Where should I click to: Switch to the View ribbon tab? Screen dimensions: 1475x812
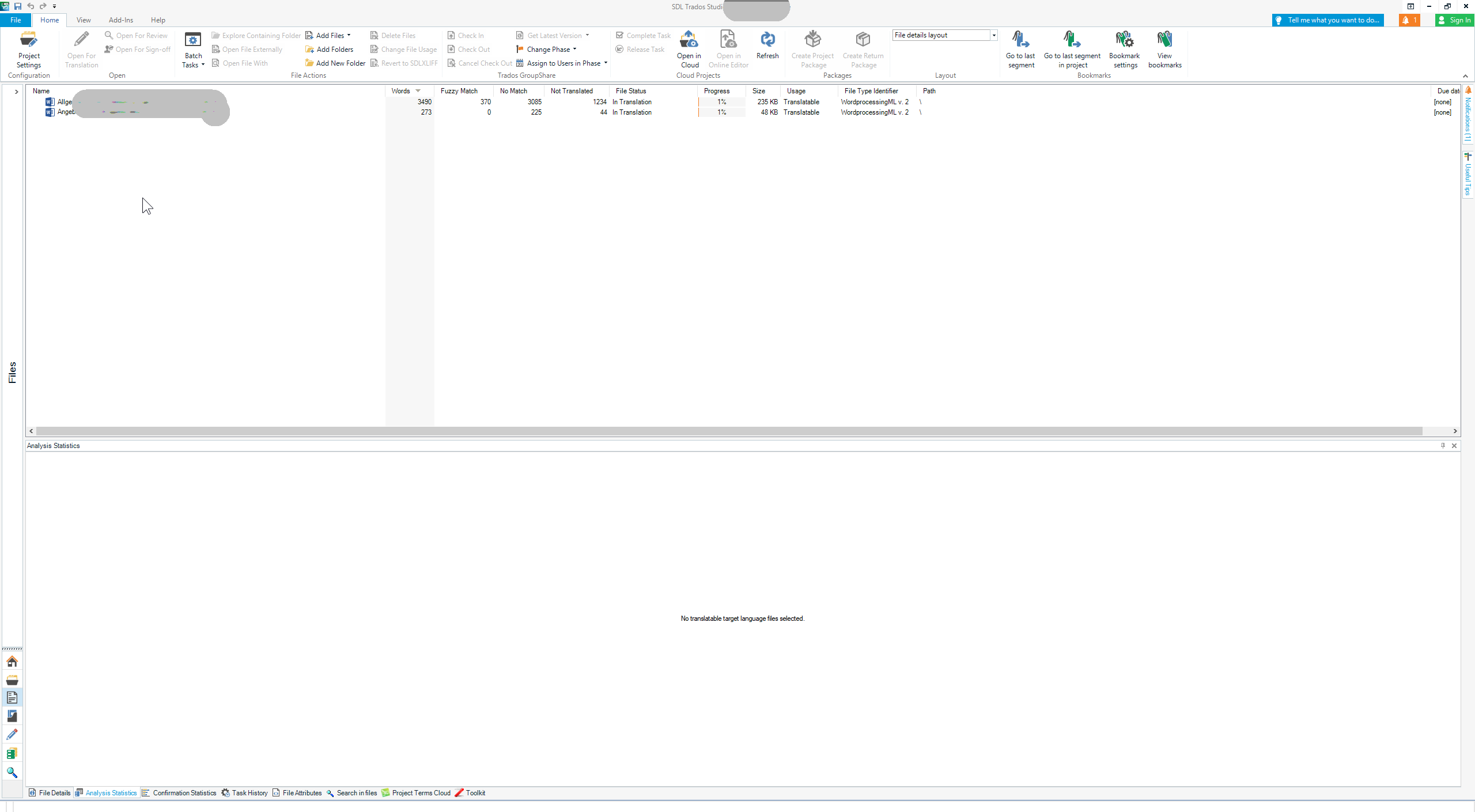(x=84, y=20)
